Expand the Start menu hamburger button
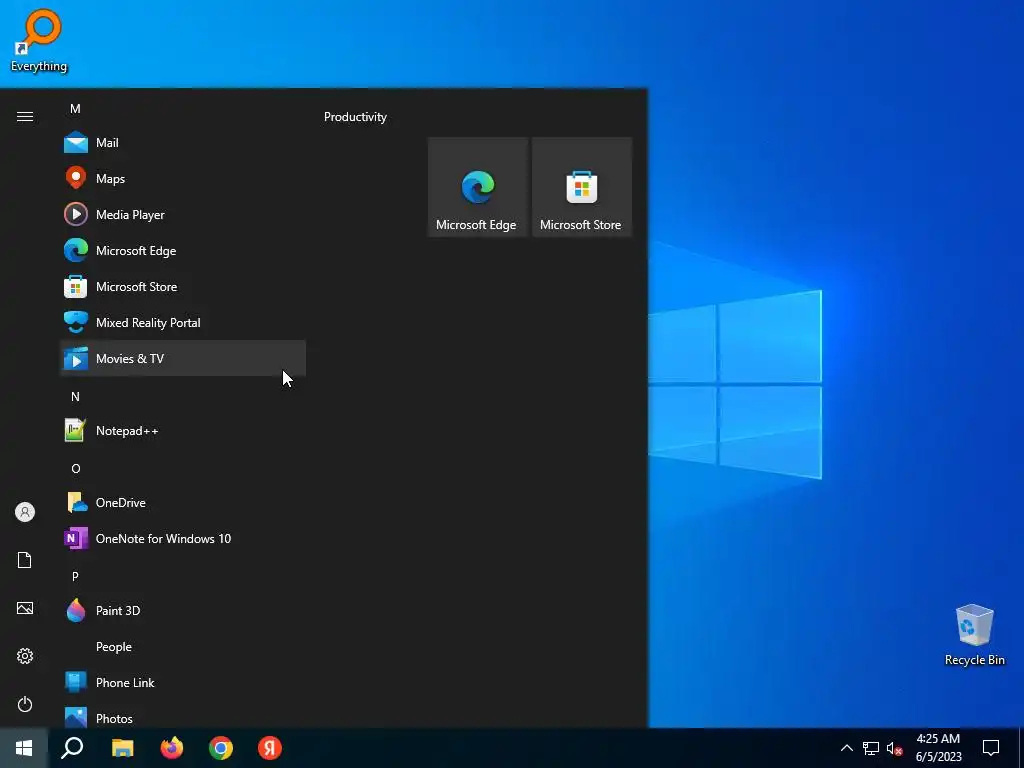Image resolution: width=1024 pixels, height=768 pixels. tap(25, 116)
